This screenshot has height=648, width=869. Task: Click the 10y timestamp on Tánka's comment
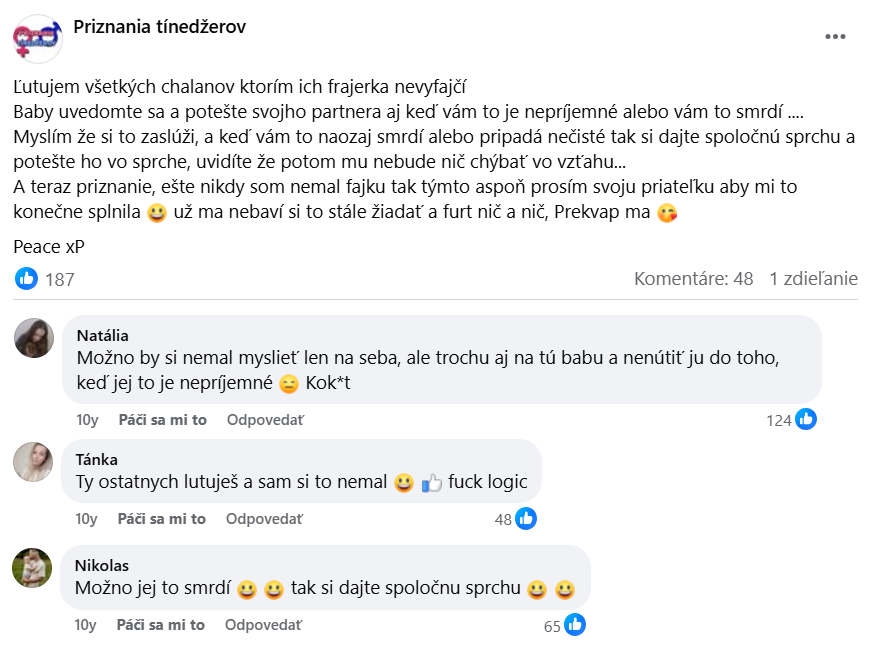click(86, 519)
